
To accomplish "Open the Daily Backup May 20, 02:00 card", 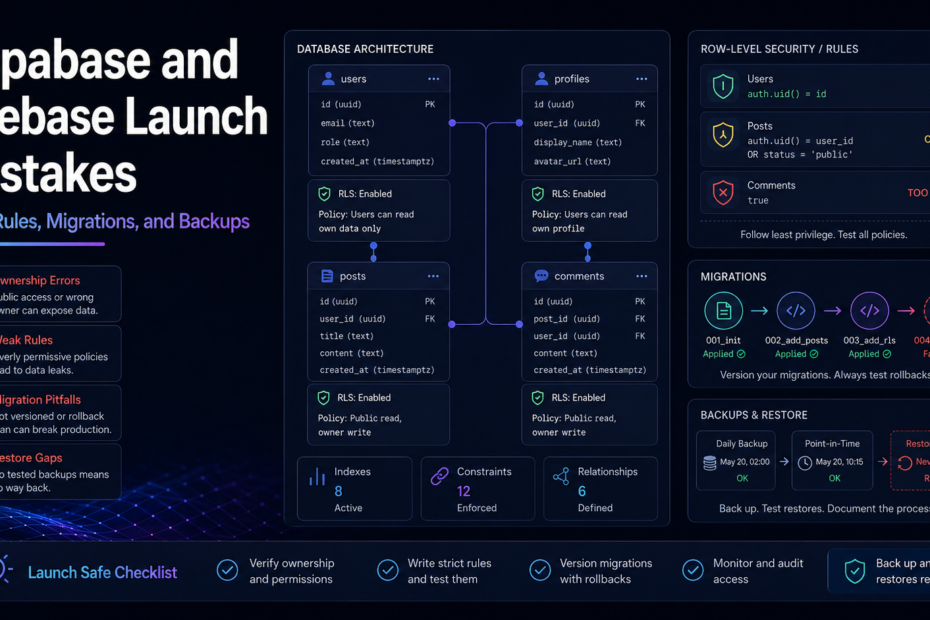I will click(736, 460).
